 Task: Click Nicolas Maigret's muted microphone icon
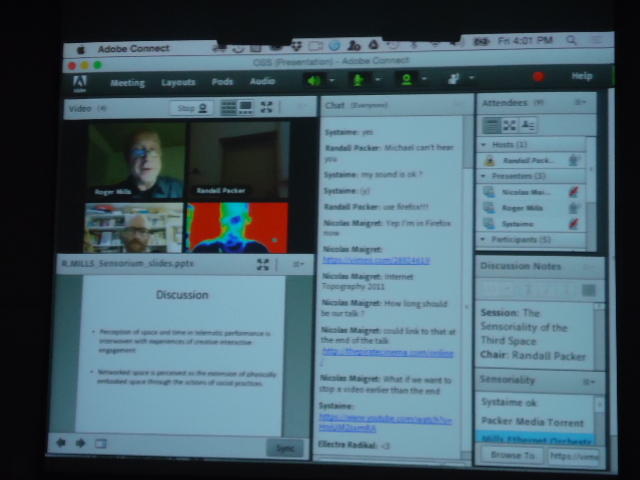point(574,191)
